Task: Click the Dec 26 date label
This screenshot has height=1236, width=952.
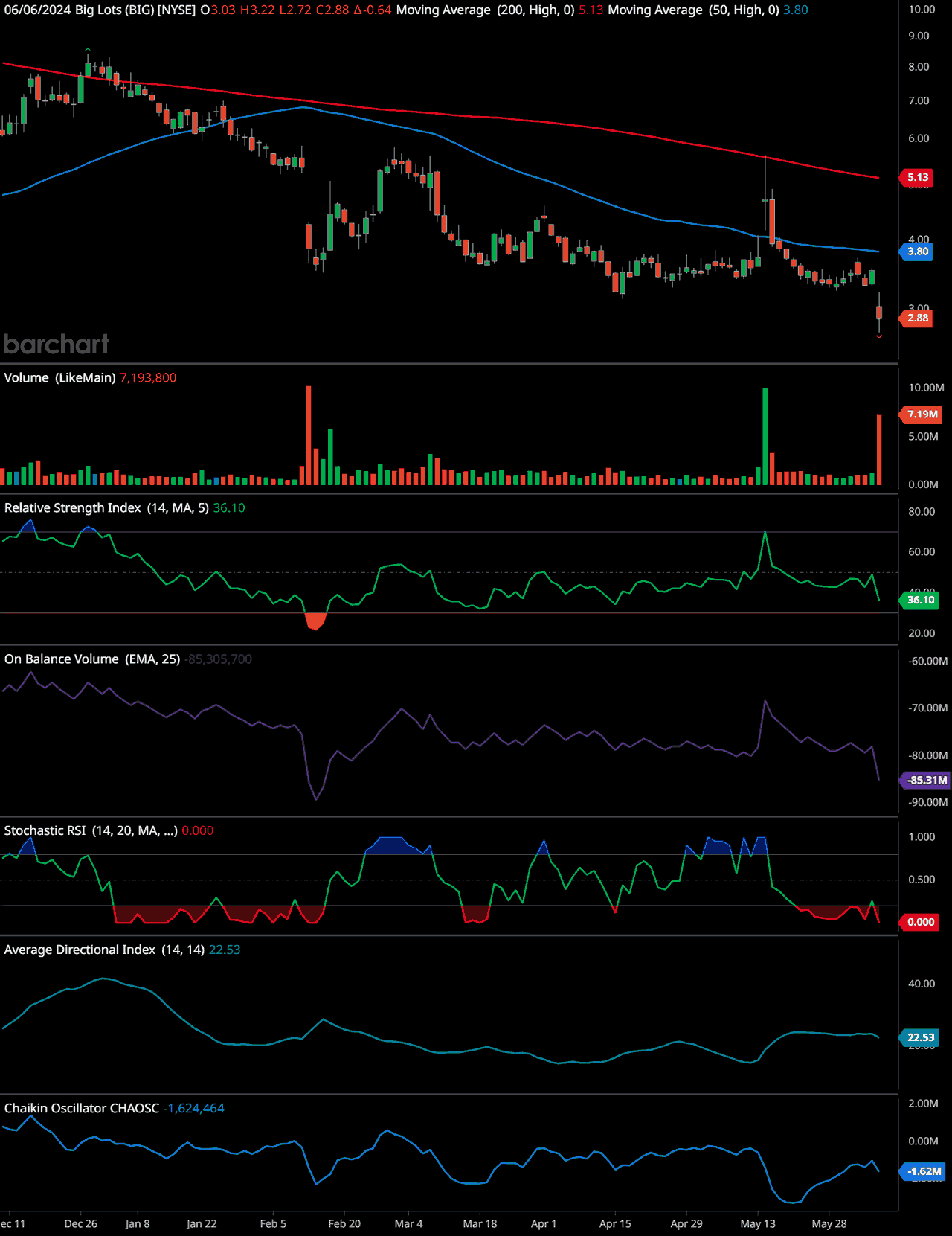Action: tap(81, 1224)
